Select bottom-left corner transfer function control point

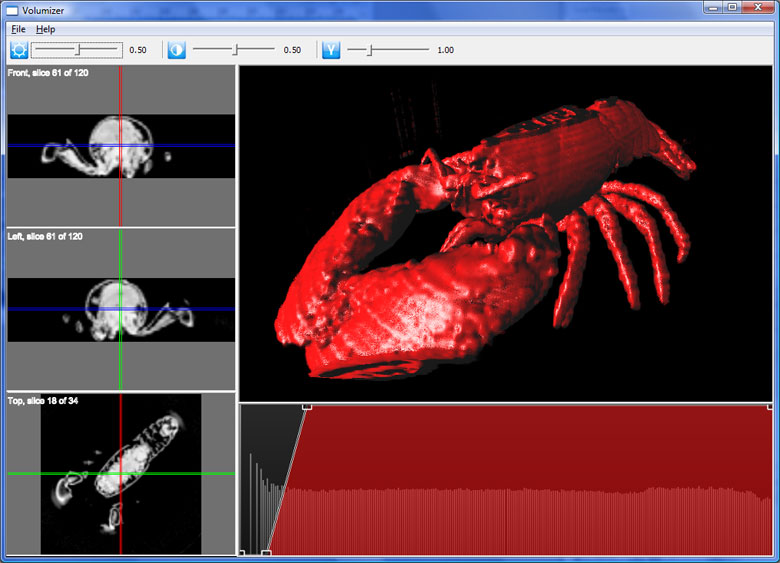click(242, 552)
